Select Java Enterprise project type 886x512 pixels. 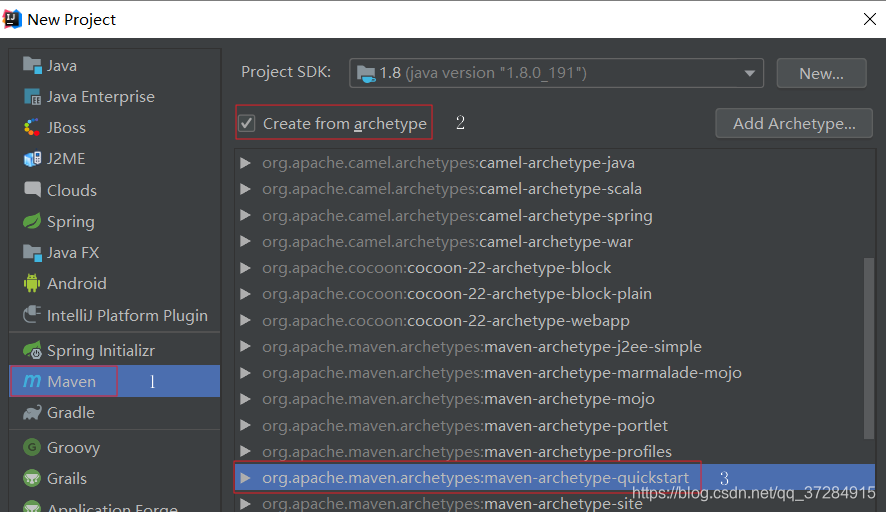(x=115, y=97)
